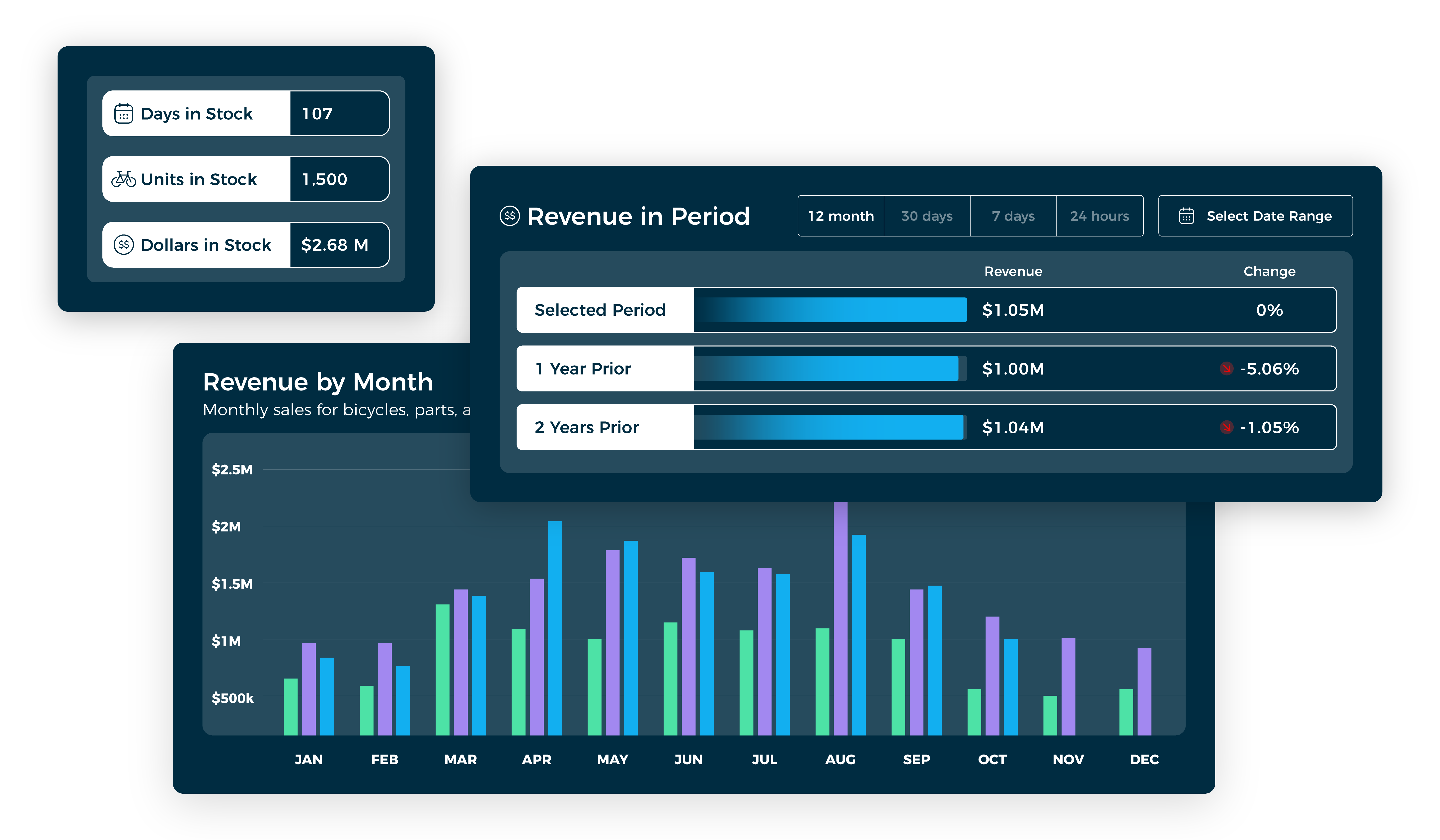Switch to the 7 days tab
The height and width of the screenshot is (840, 1440).
1013,216
